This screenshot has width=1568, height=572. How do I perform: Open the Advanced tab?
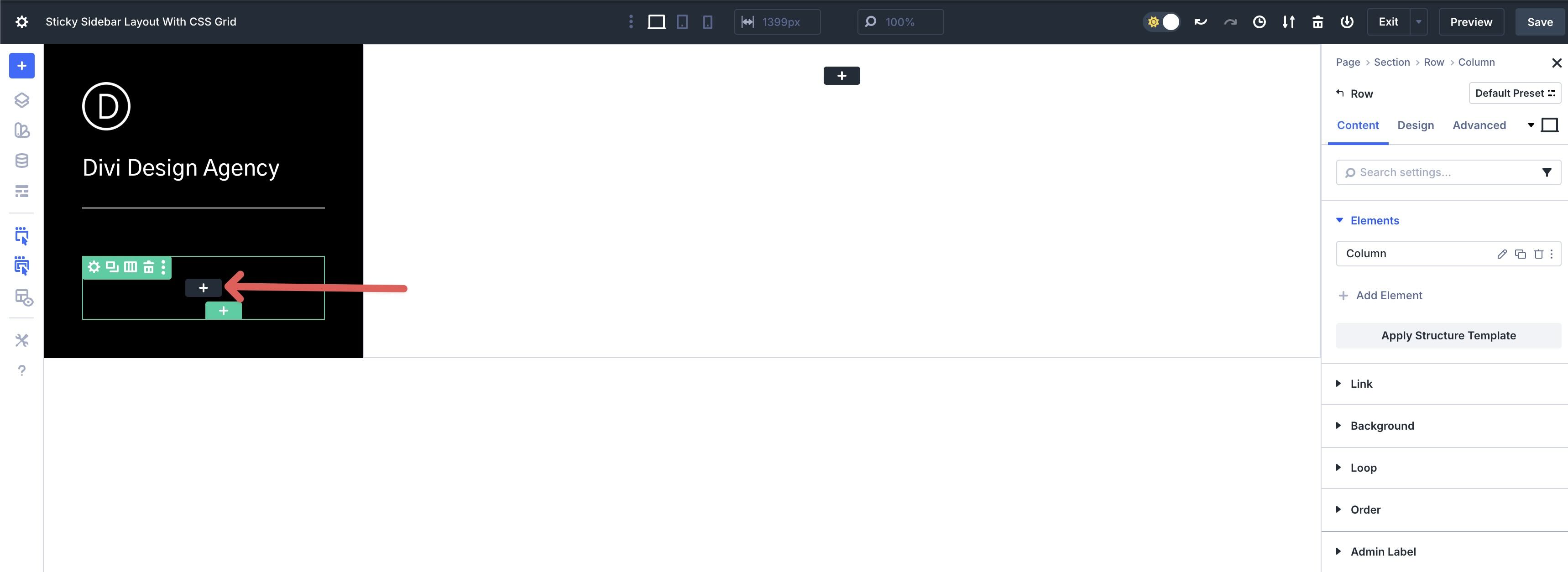pos(1479,125)
